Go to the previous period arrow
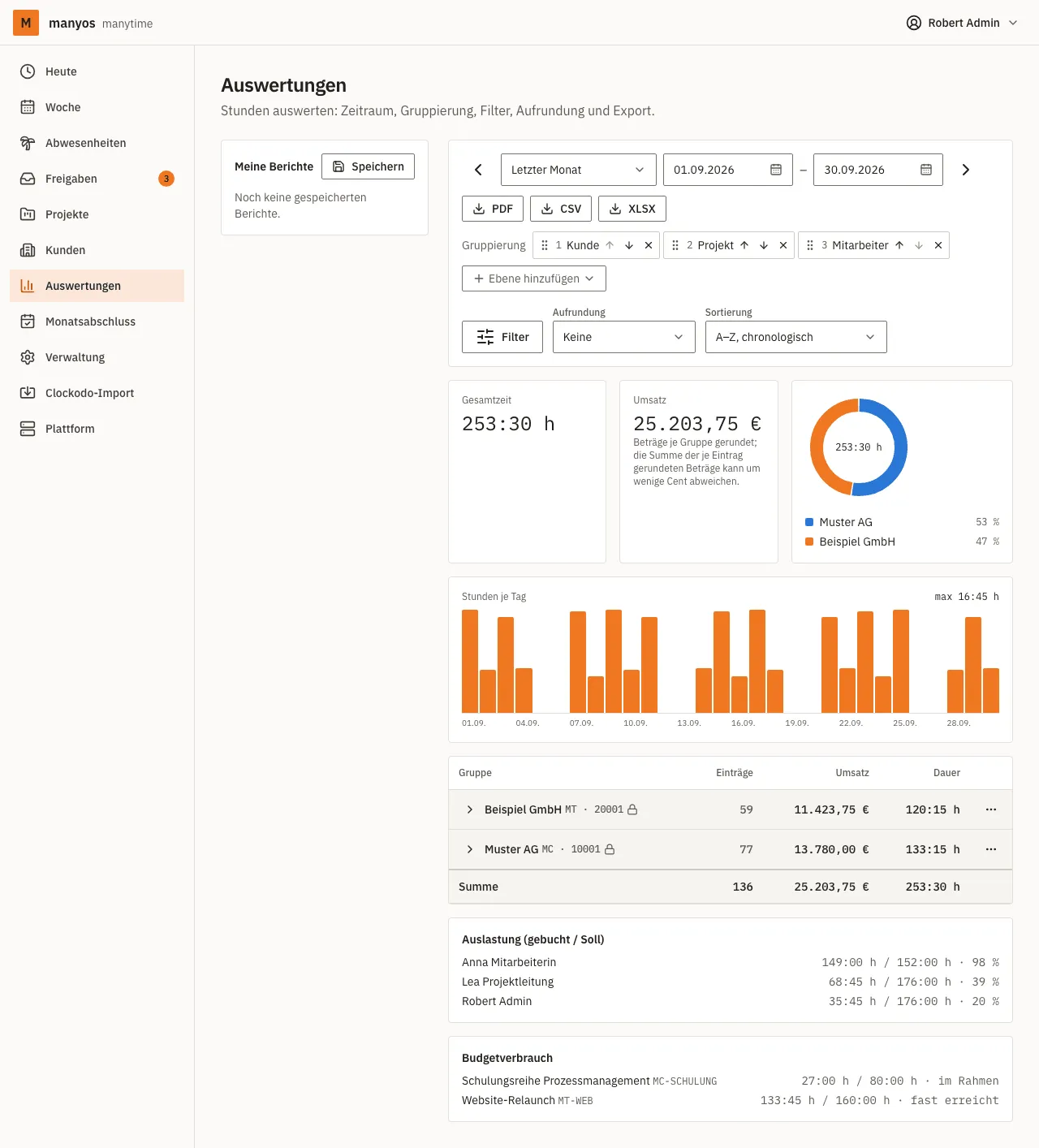This screenshot has height=1148, width=1039. click(x=478, y=170)
